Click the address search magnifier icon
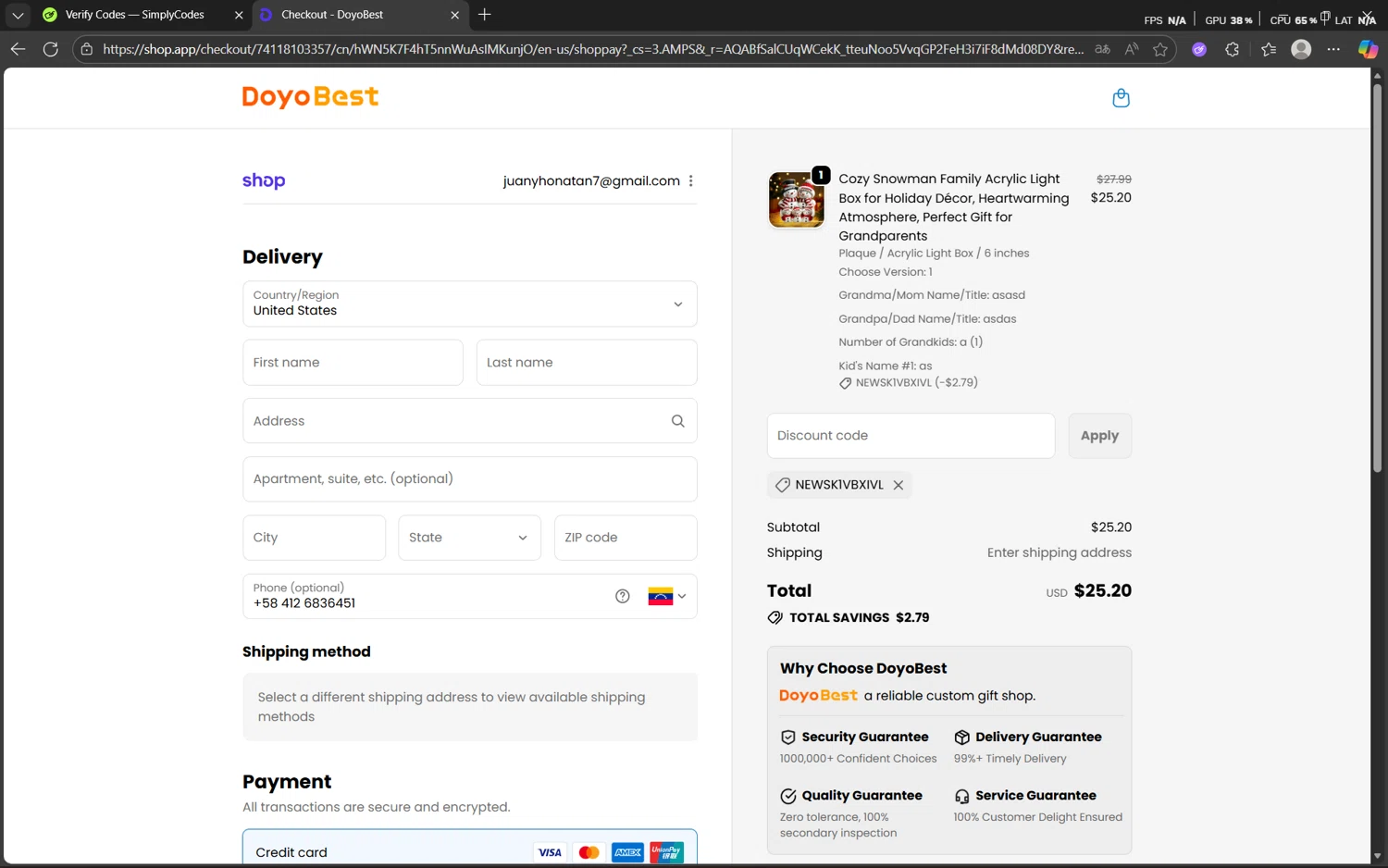This screenshot has width=1388, height=868. click(678, 421)
